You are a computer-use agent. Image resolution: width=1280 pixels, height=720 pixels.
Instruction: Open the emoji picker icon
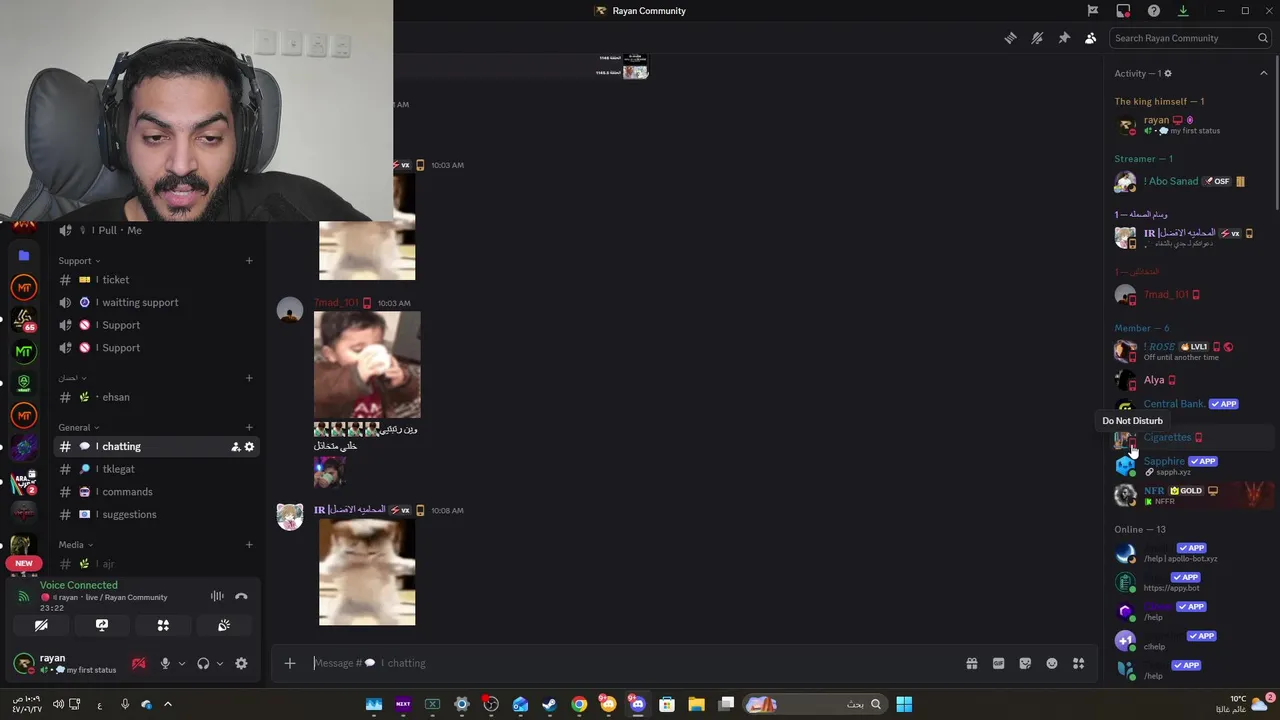pos(1052,663)
